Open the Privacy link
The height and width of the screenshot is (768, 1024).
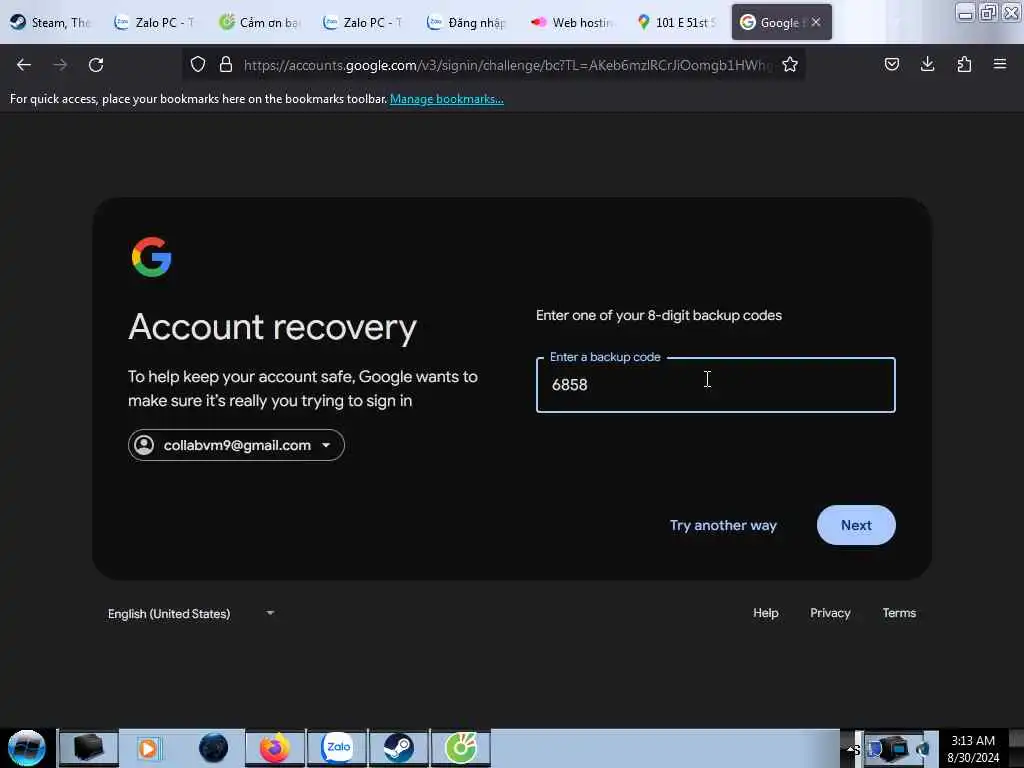coord(830,613)
